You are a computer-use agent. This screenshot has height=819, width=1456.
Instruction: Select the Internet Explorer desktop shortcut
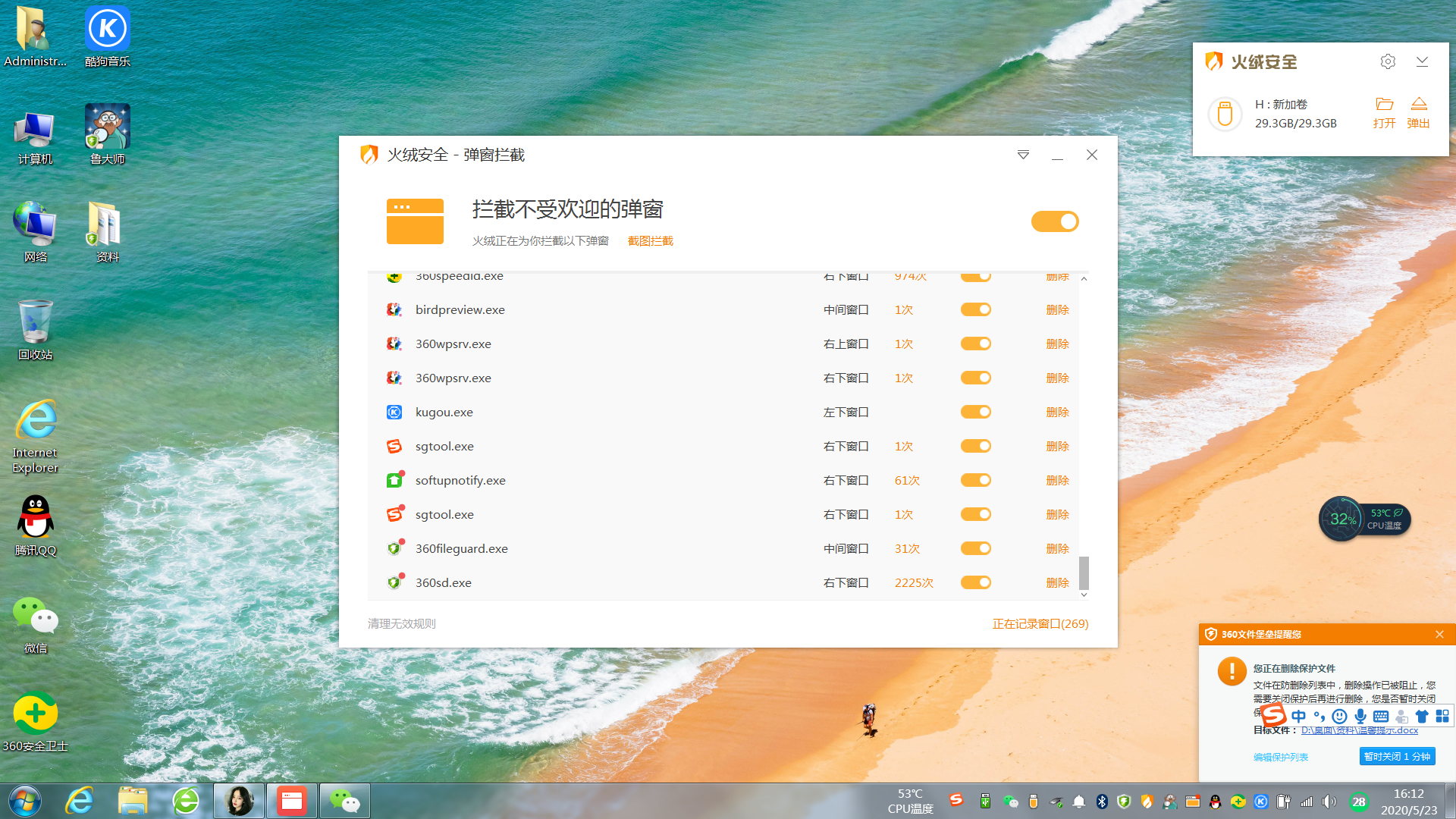[35, 436]
